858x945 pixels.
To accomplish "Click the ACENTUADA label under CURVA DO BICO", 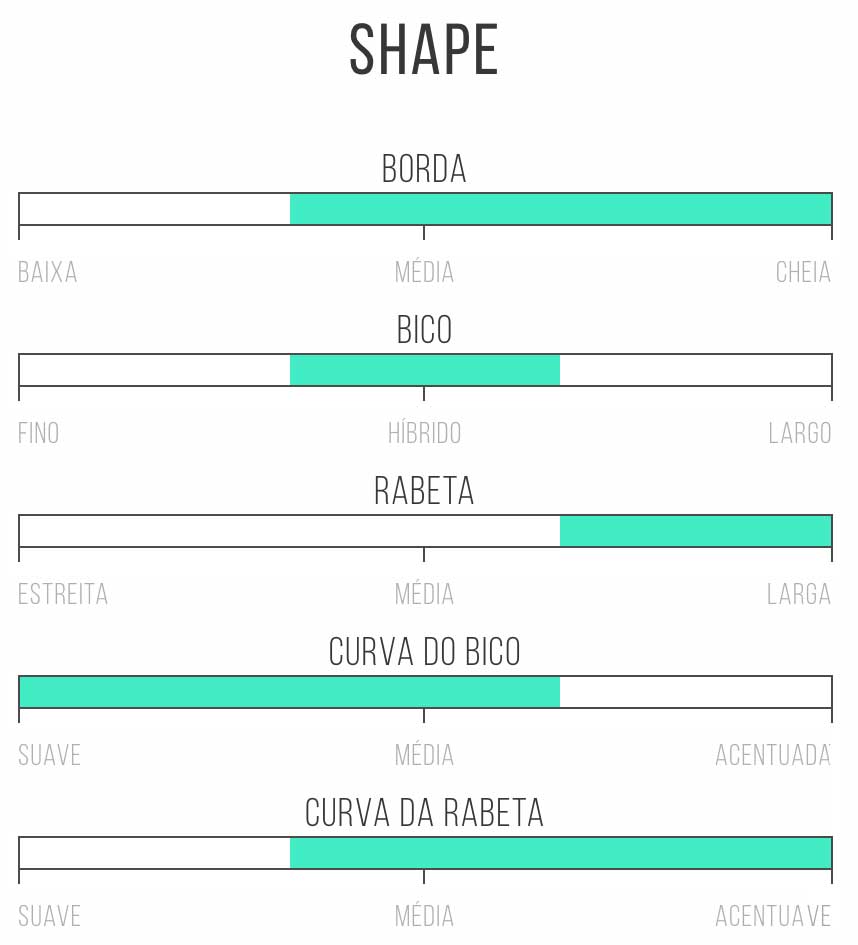I will click(773, 755).
